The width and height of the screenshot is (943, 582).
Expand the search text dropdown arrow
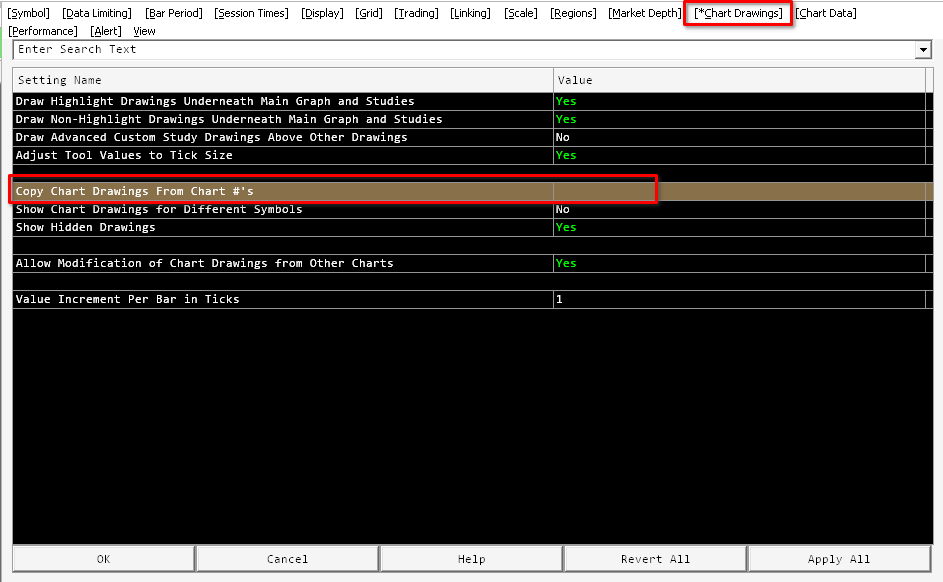pos(923,50)
